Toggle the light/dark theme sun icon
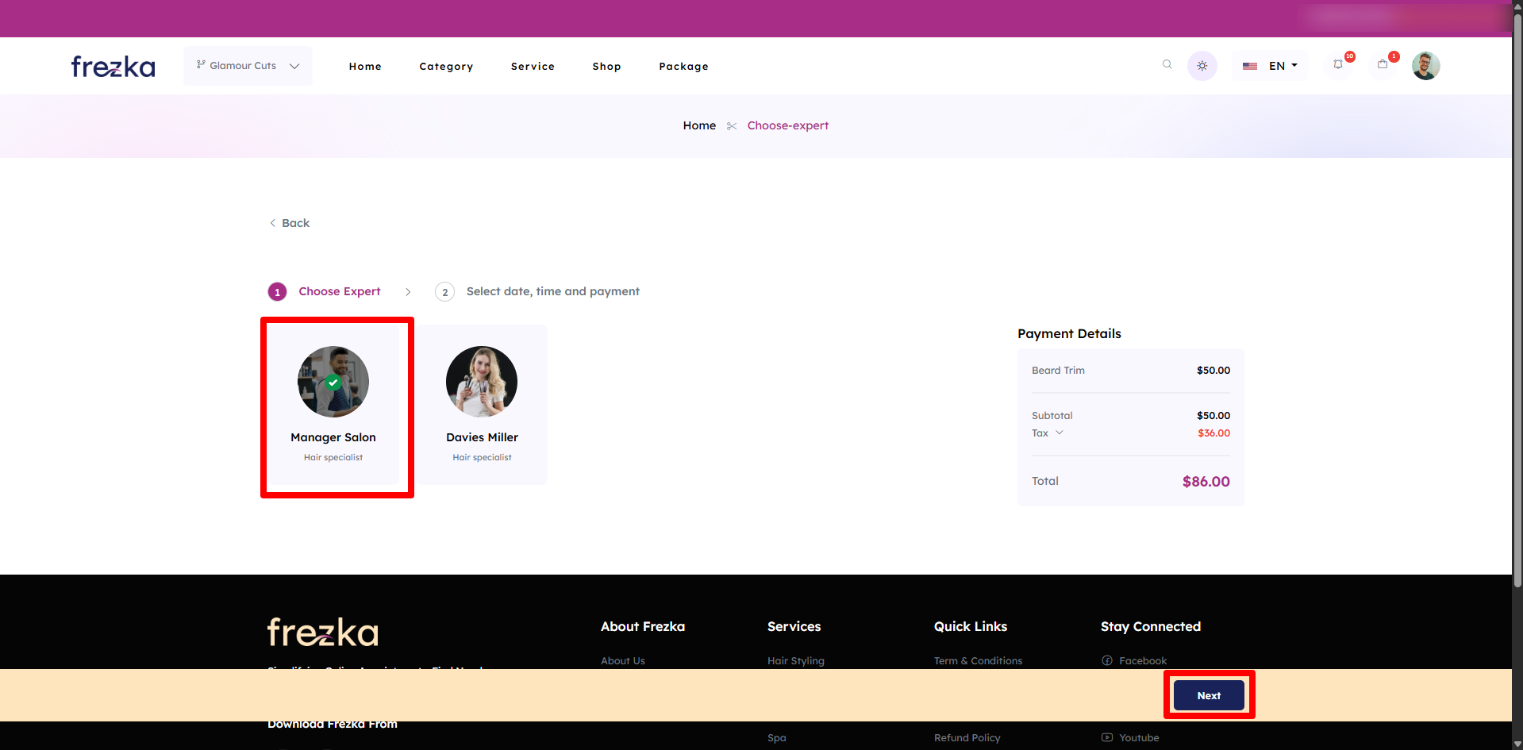1523x750 pixels. point(1202,66)
